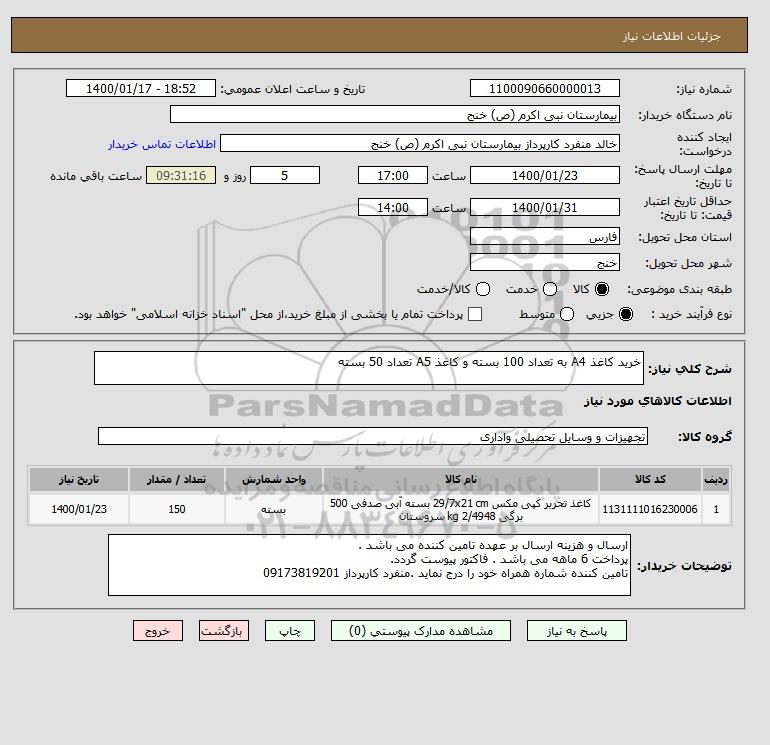Click the گروه کالا label
The height and width of the screenshot is (745, 770).
coord(705,437)
